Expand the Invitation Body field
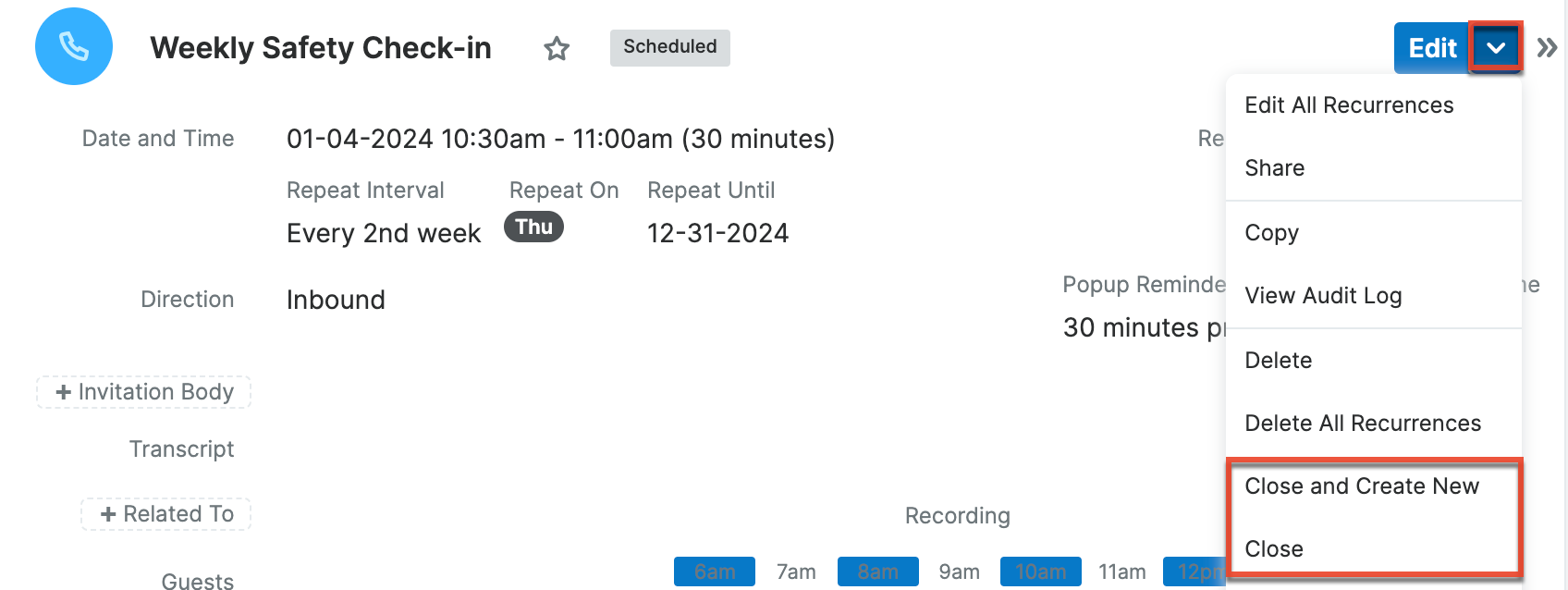Viewport: 1568px width, 590px height. [144, 392]
